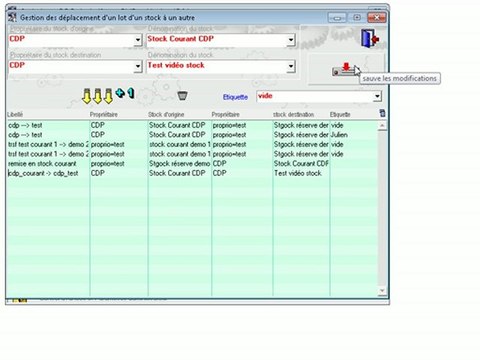Click the blue Etiquette label

(x=235, y=97)
